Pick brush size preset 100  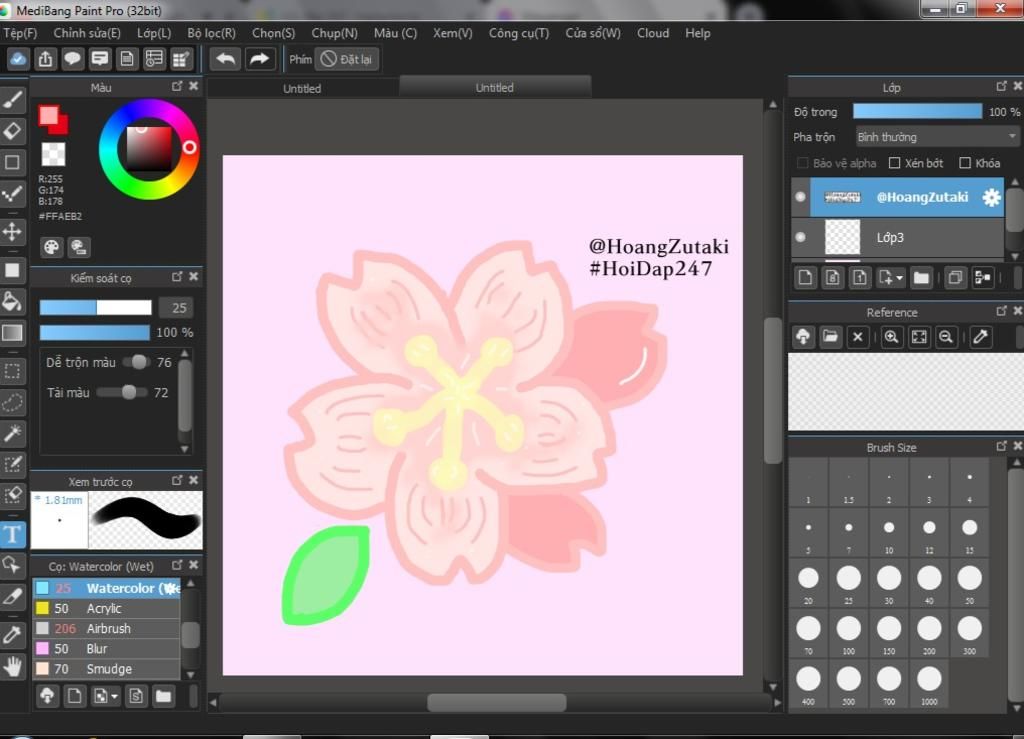point(848,633)
